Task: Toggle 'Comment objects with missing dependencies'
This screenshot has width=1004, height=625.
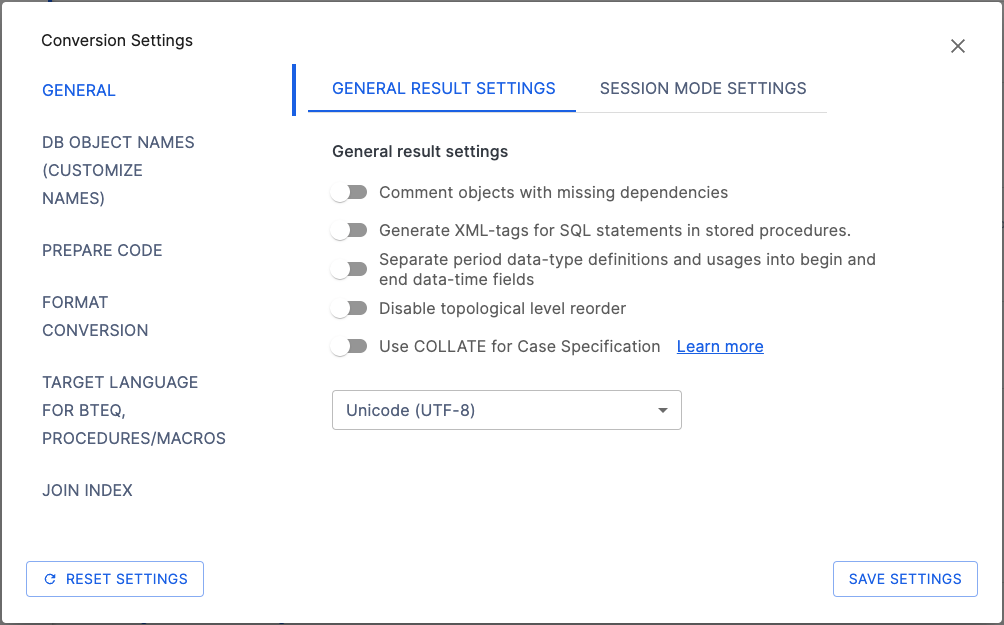Action: 349,192
